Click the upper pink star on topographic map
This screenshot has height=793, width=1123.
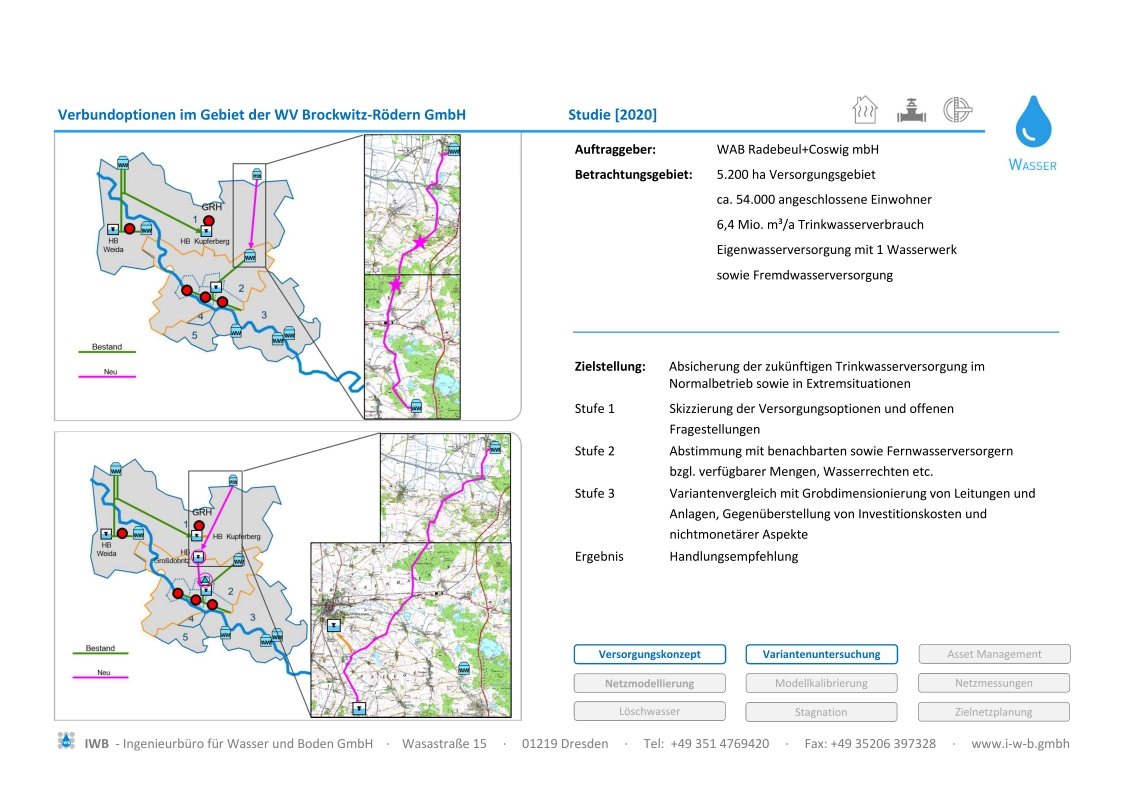tap(420, 243)
